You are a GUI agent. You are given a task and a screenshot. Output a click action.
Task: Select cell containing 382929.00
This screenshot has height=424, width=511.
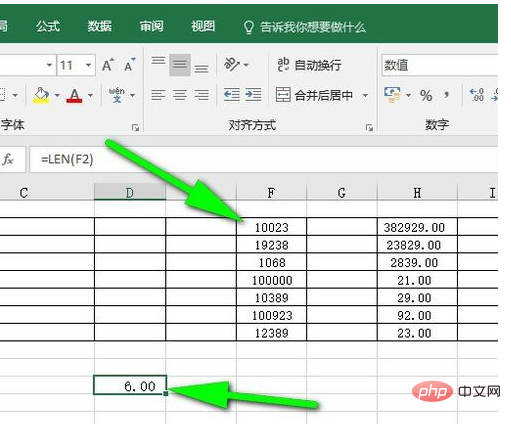point(417,227)
